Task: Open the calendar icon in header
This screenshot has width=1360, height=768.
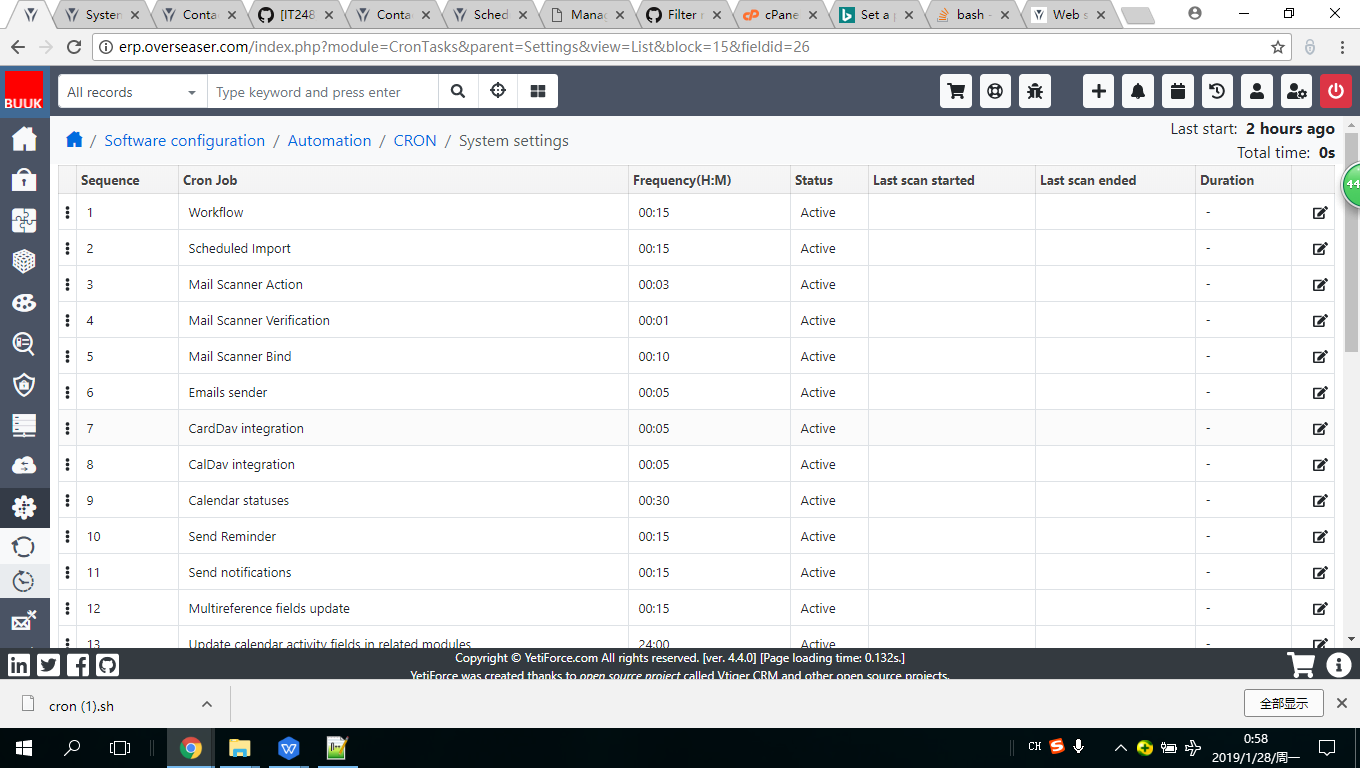Action: pos(1178,91)
